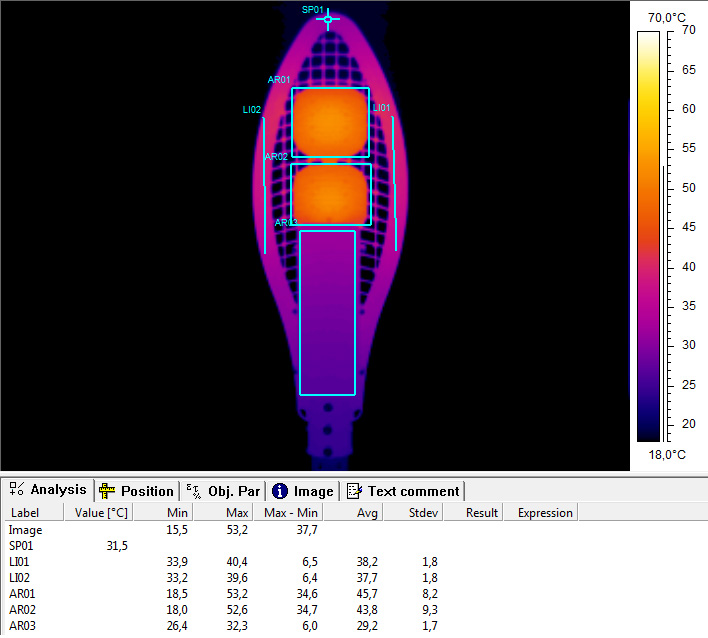Highlight the Image row in the results table

(26, 529)
